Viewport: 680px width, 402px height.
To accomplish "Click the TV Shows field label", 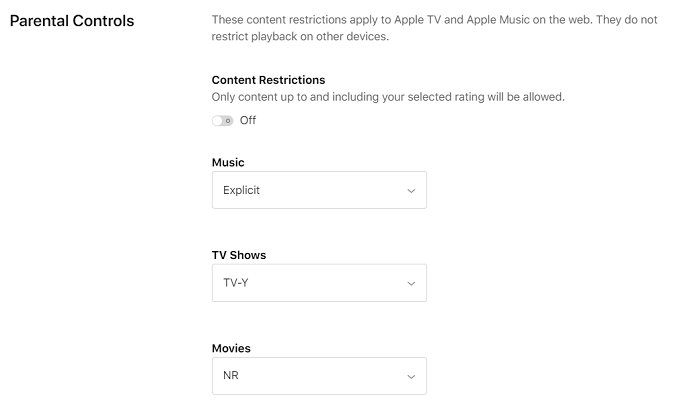I will [x=239, y=255].
